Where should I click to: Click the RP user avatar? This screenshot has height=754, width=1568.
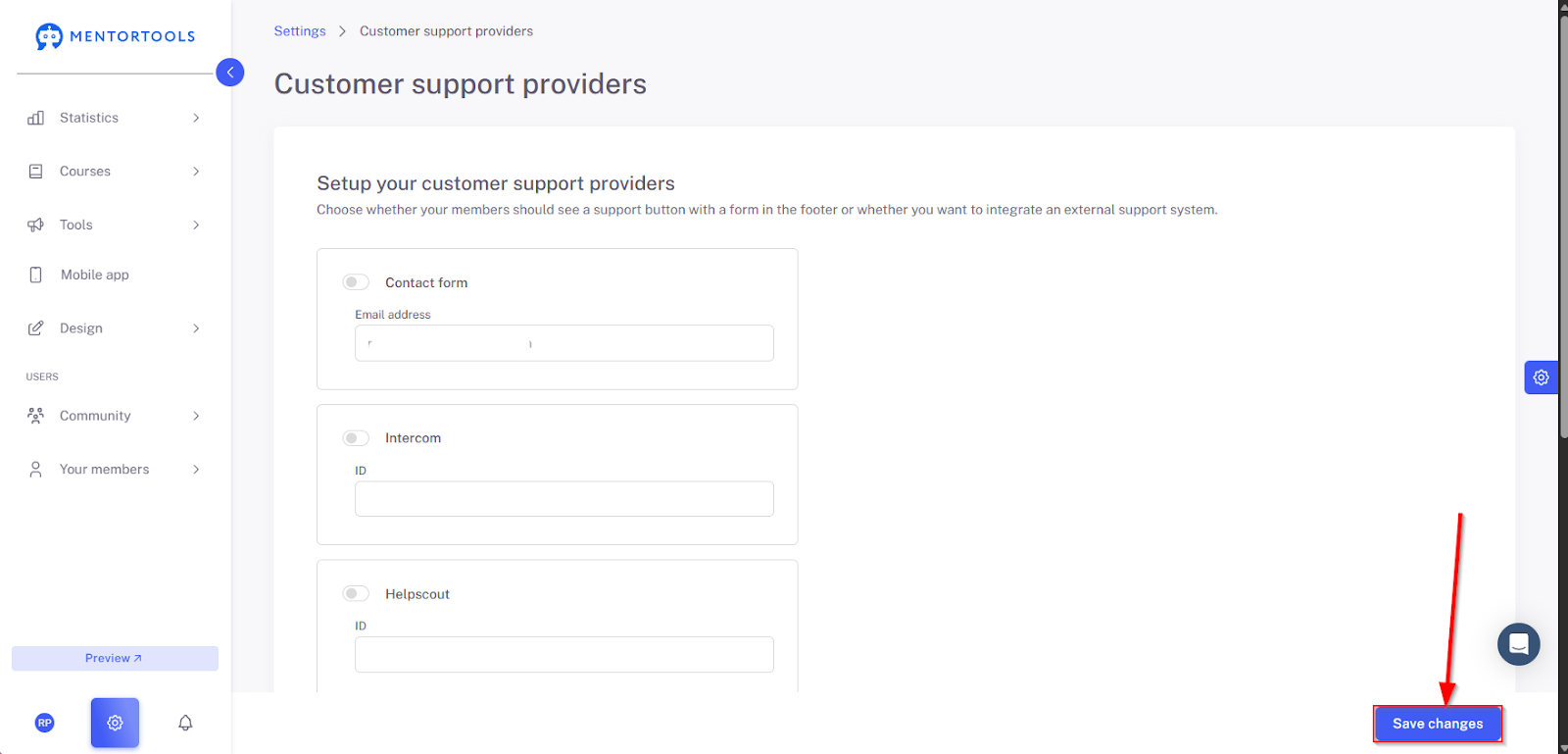(44, 723)
